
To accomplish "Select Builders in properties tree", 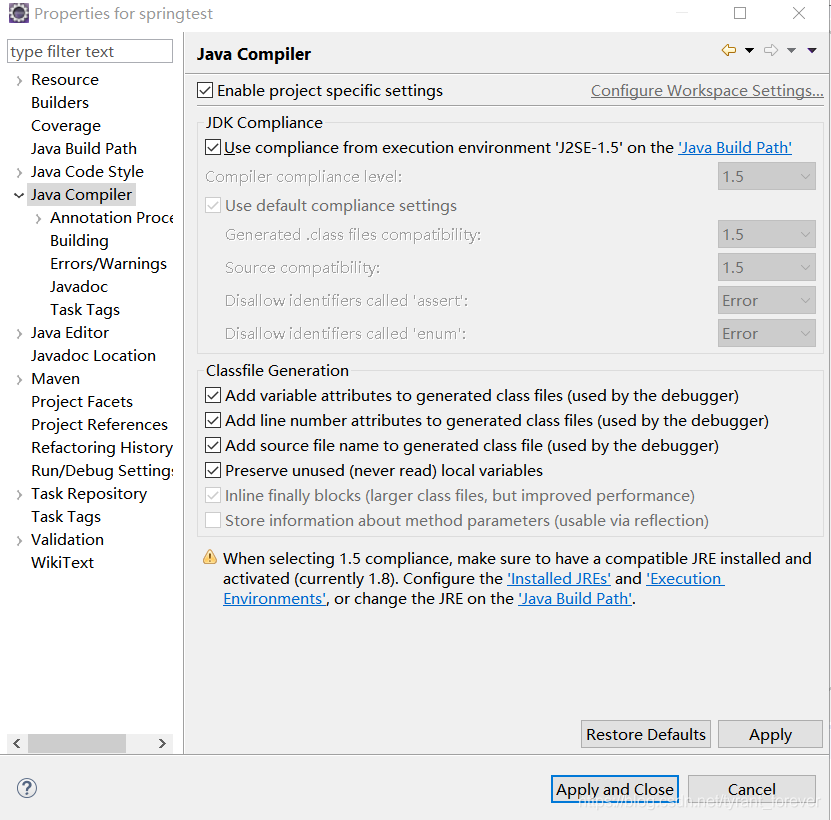I will click(x=60, y=102).
